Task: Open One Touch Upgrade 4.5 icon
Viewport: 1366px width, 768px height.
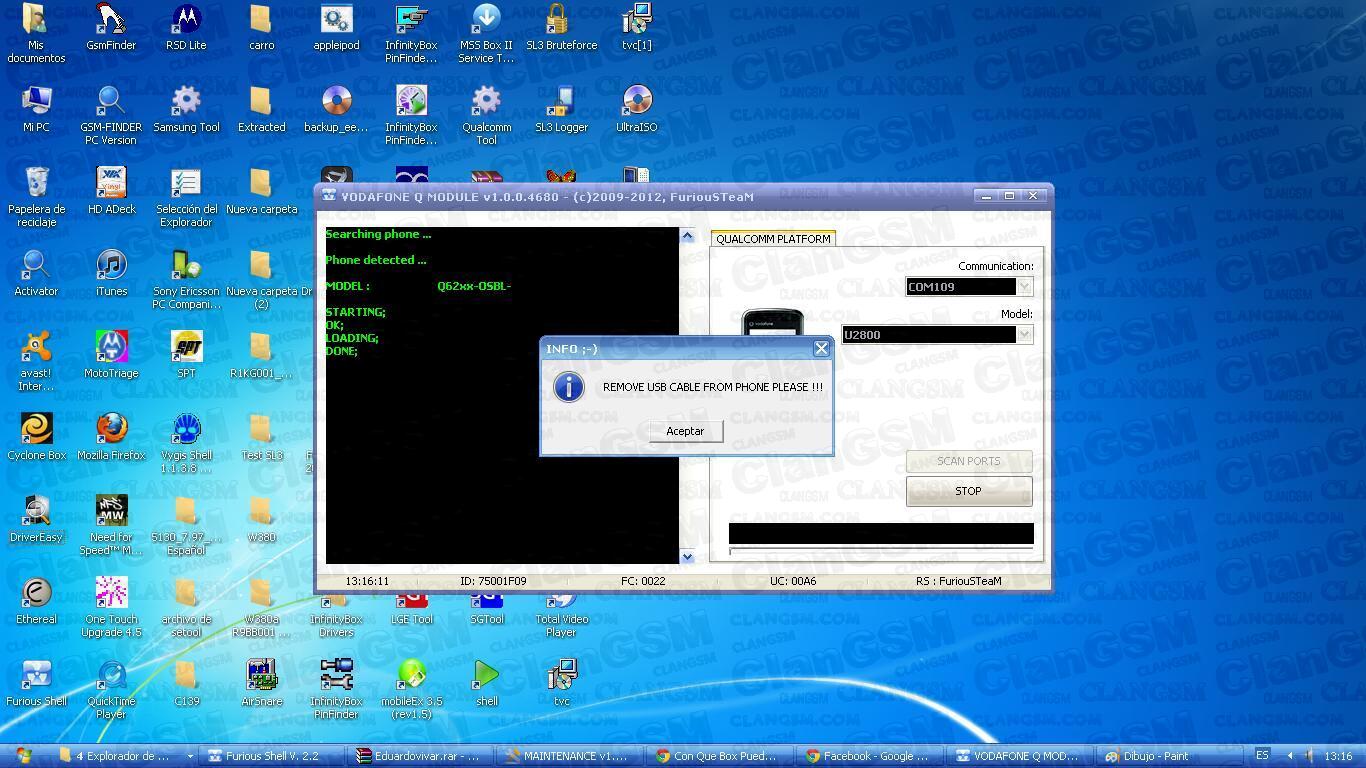Action: pyautogui.click(x=111, y=607)
